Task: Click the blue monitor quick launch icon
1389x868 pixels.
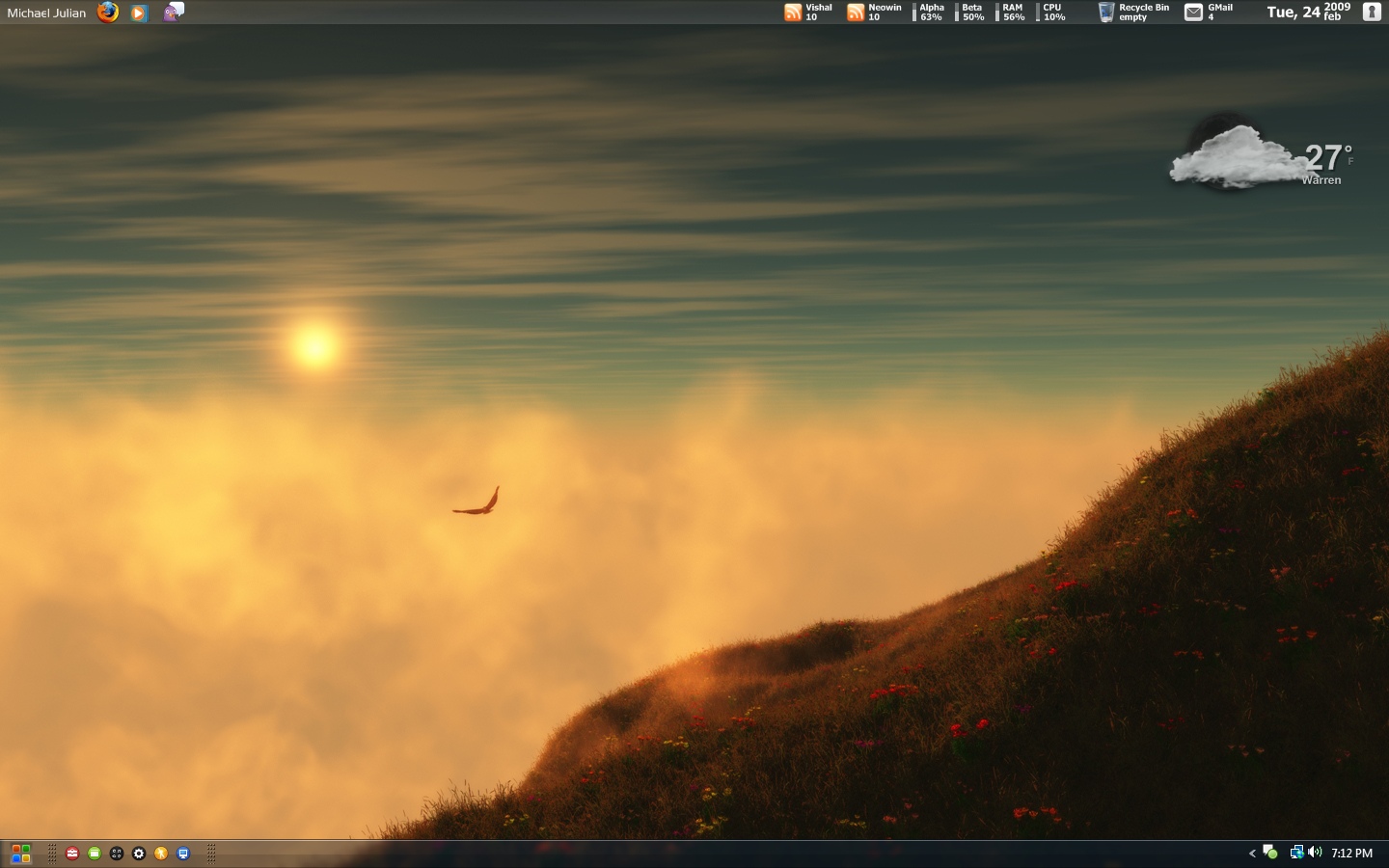Action: (183, 854)
